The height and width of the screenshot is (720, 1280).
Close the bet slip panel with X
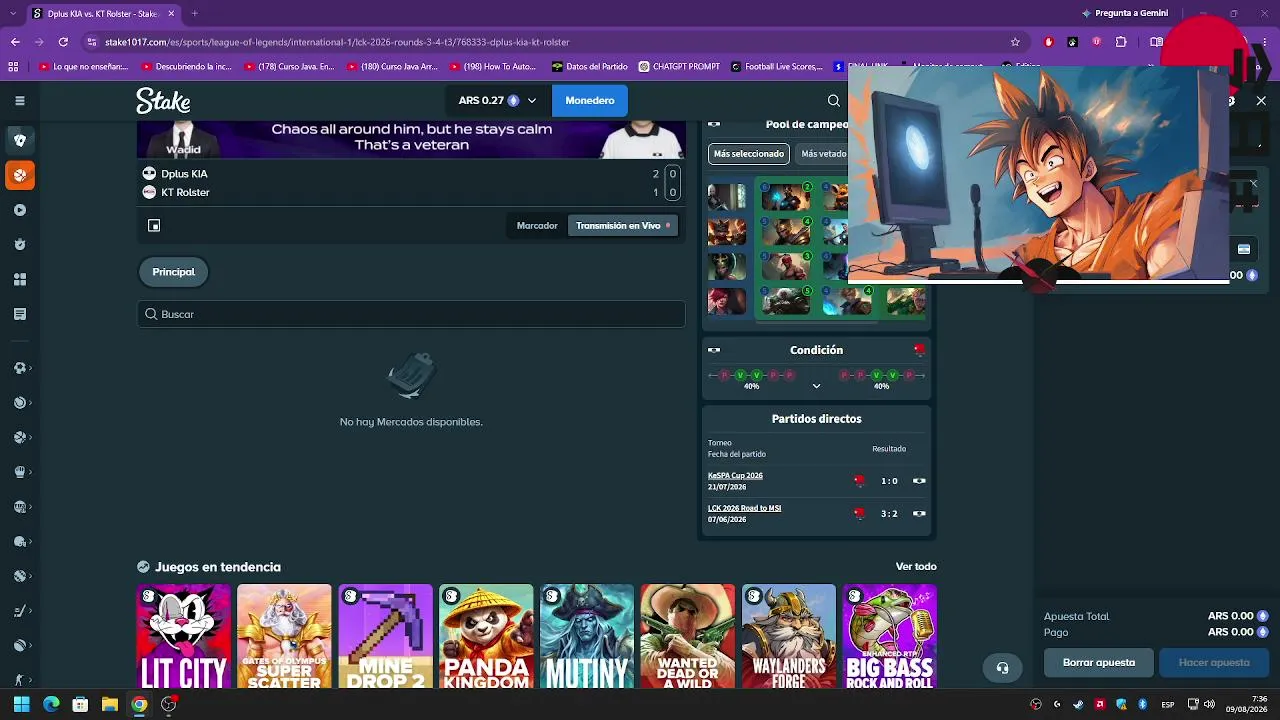coord(1261,100)
